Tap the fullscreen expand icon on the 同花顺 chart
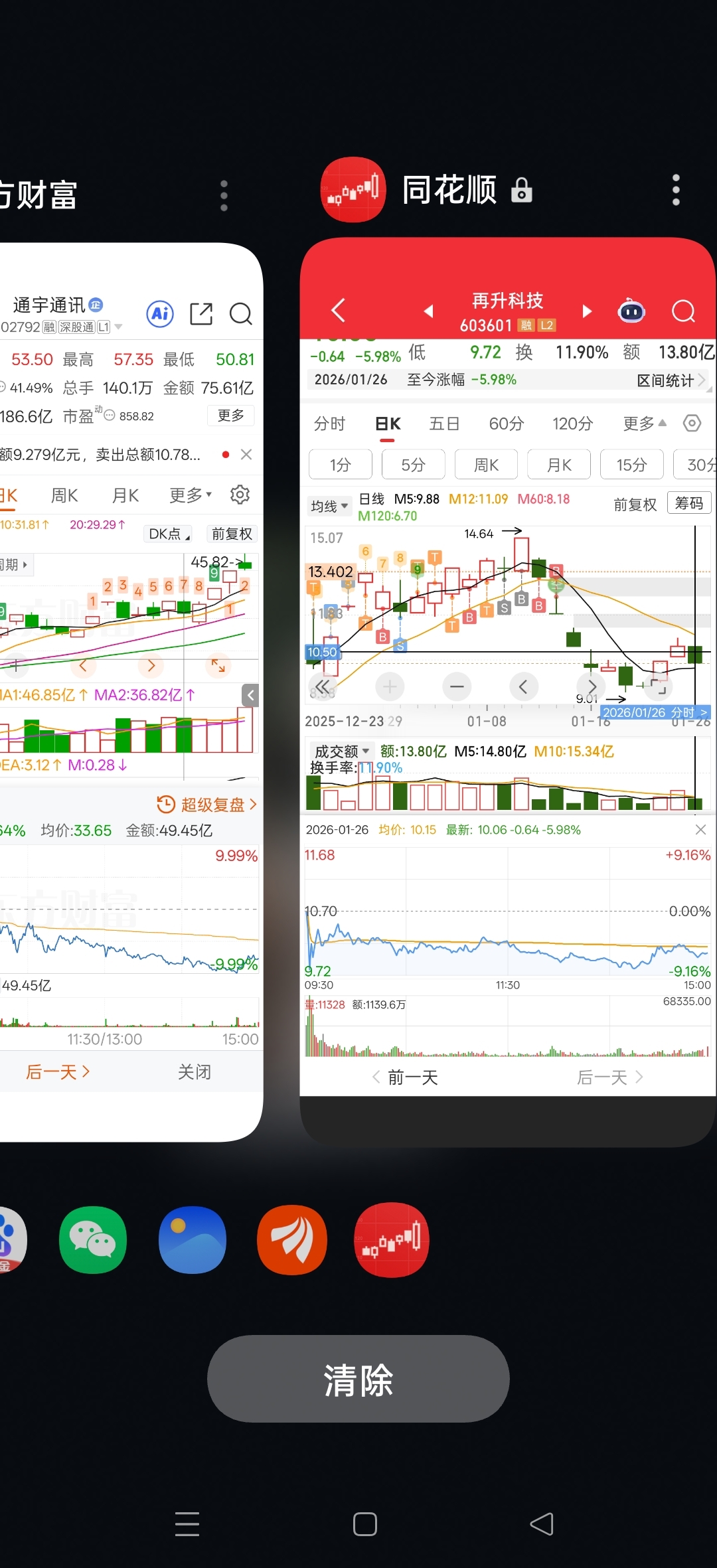 click(659, 686)
